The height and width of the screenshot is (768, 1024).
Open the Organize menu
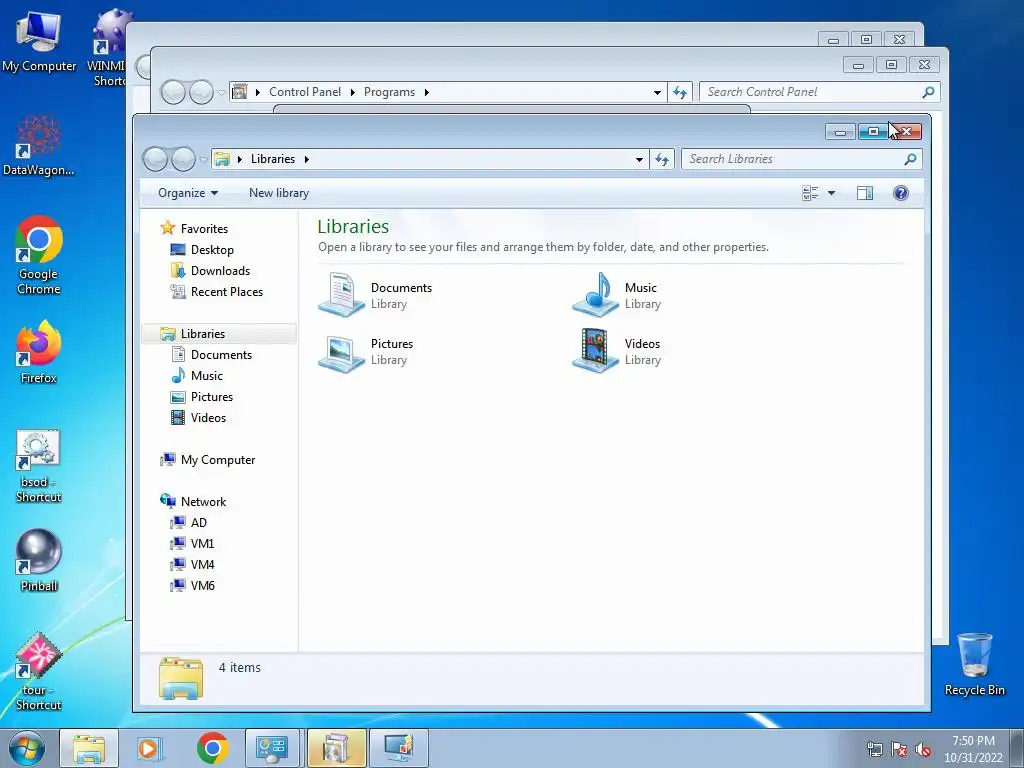[x=187, y=193]
